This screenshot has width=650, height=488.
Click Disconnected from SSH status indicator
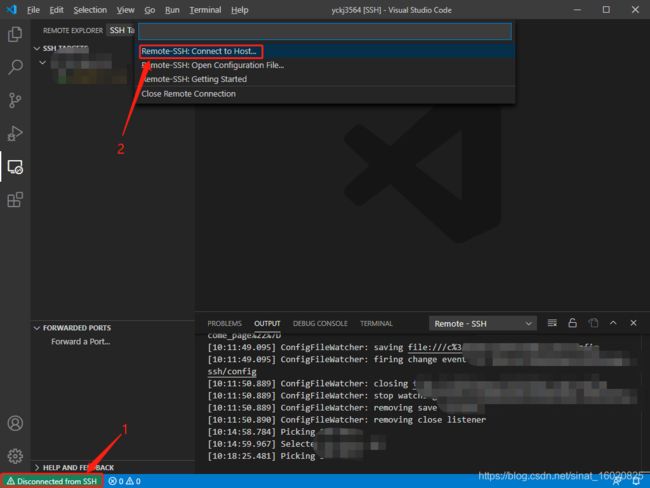(x=52, y=481)
